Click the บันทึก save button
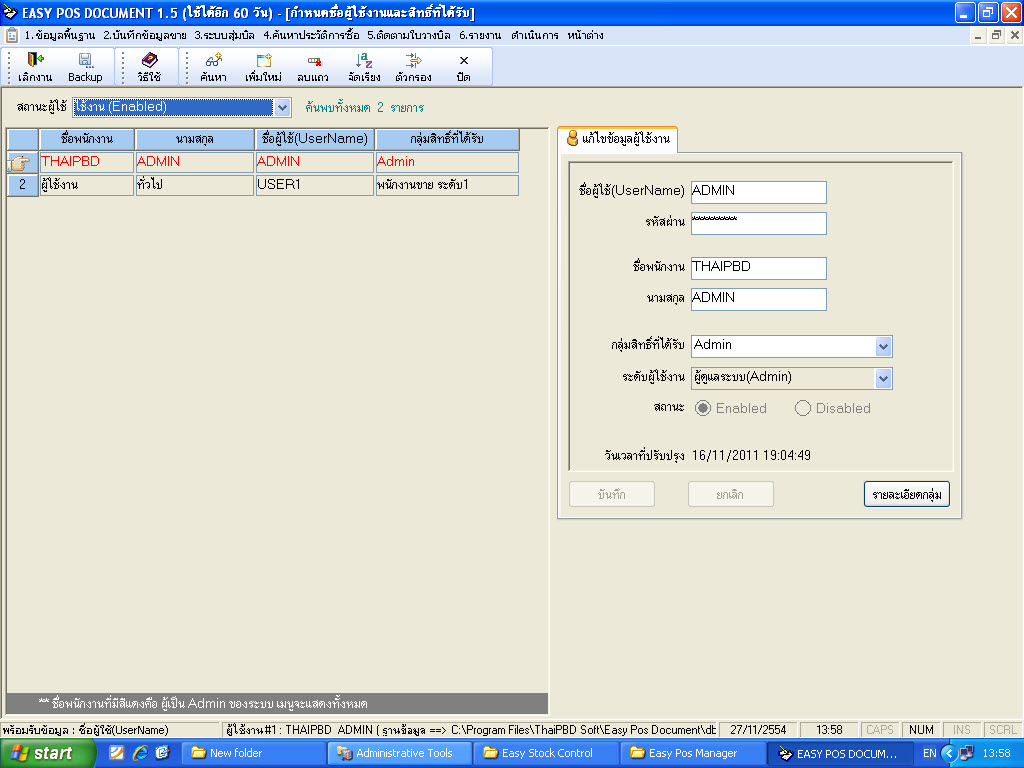 coord(611,494)
